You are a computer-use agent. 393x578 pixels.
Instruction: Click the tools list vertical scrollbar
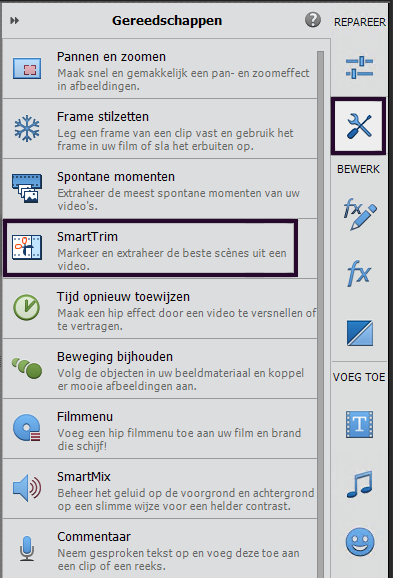[x=320, y=313]
